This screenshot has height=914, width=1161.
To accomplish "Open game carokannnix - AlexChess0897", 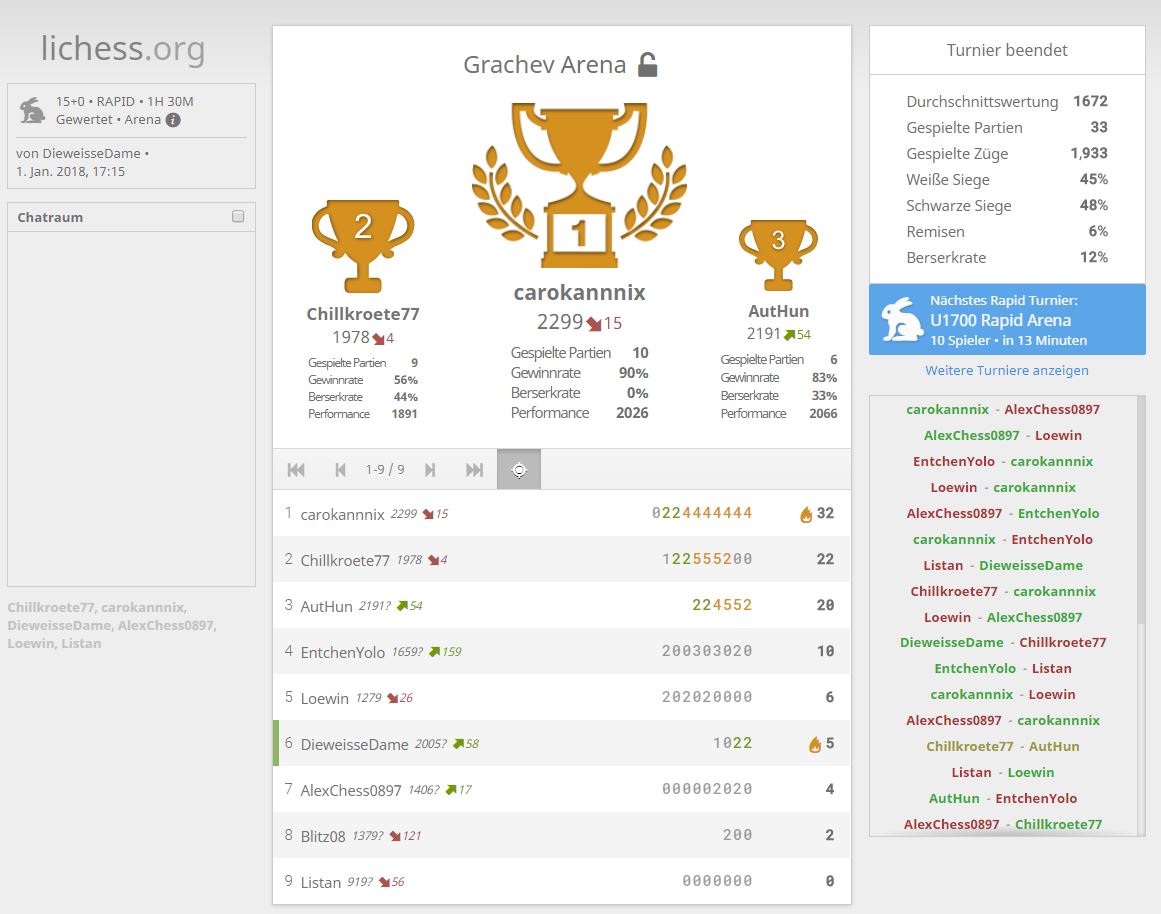I will (1003, 410).
